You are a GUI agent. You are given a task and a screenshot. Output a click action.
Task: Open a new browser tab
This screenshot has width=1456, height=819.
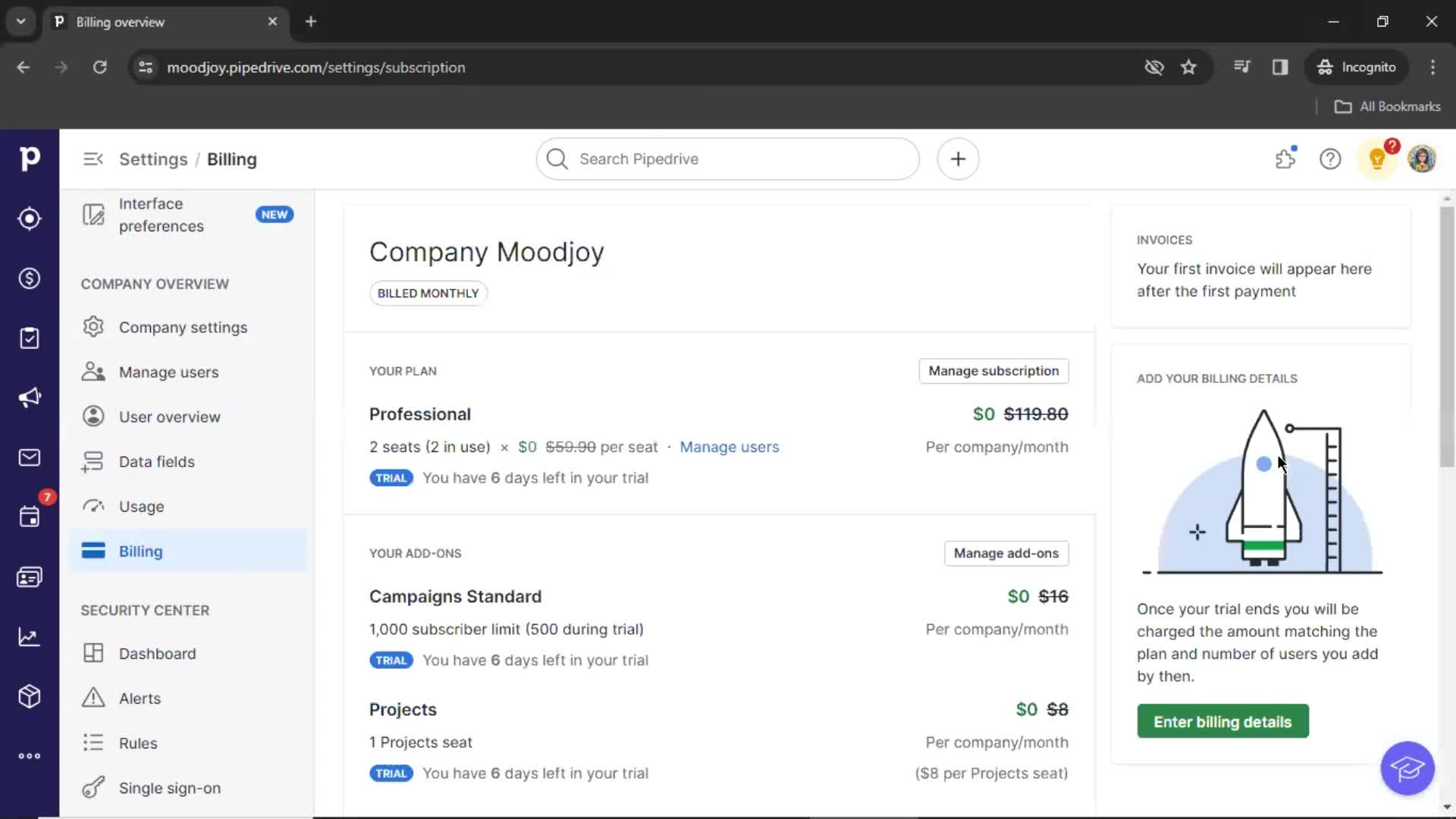tap(311, 22)
